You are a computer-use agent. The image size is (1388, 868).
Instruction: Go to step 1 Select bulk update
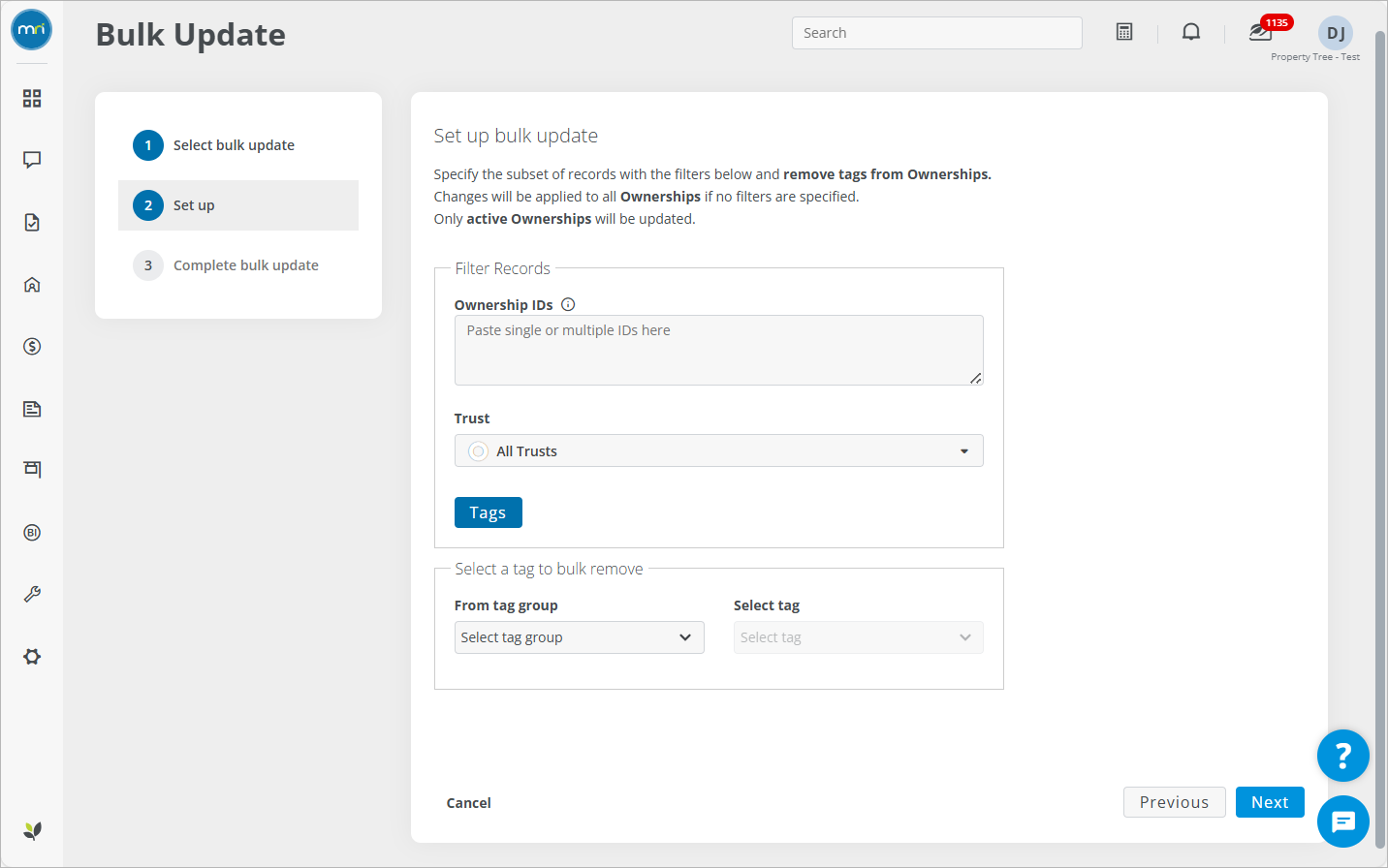[238, 145]
